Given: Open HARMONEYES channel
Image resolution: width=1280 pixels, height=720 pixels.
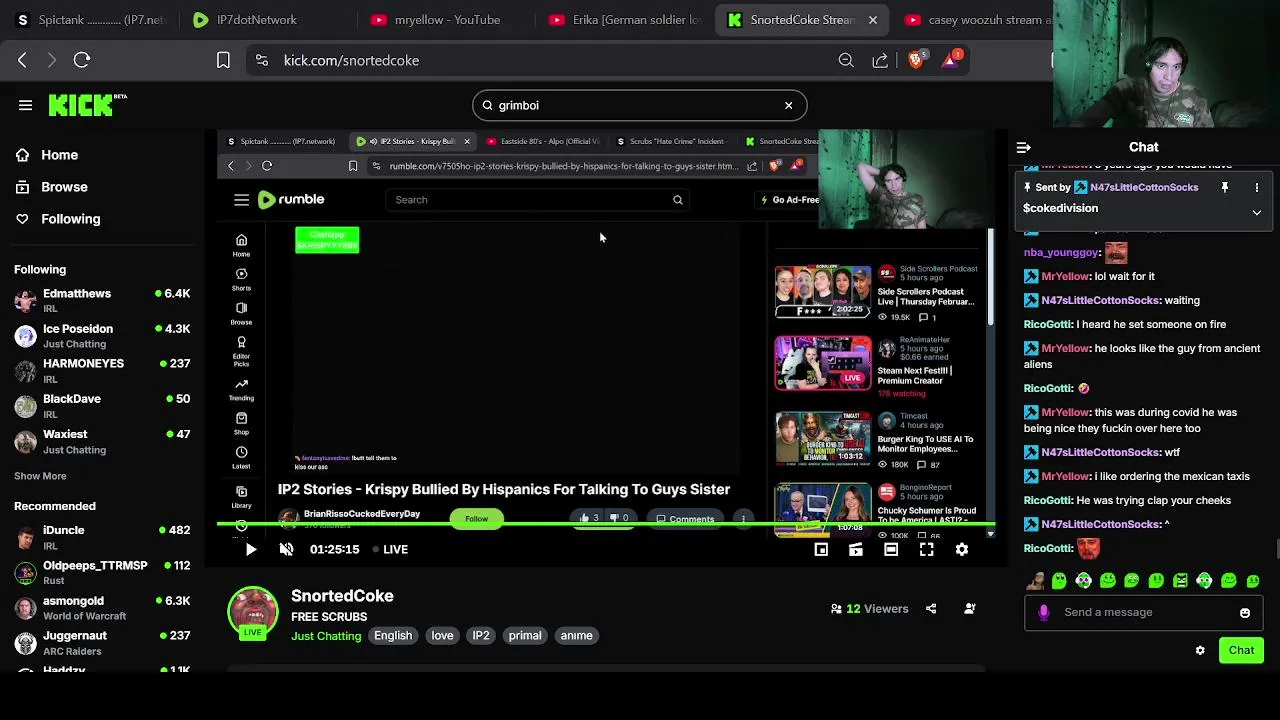Looking at the screenshot, I should click(102, 370).
